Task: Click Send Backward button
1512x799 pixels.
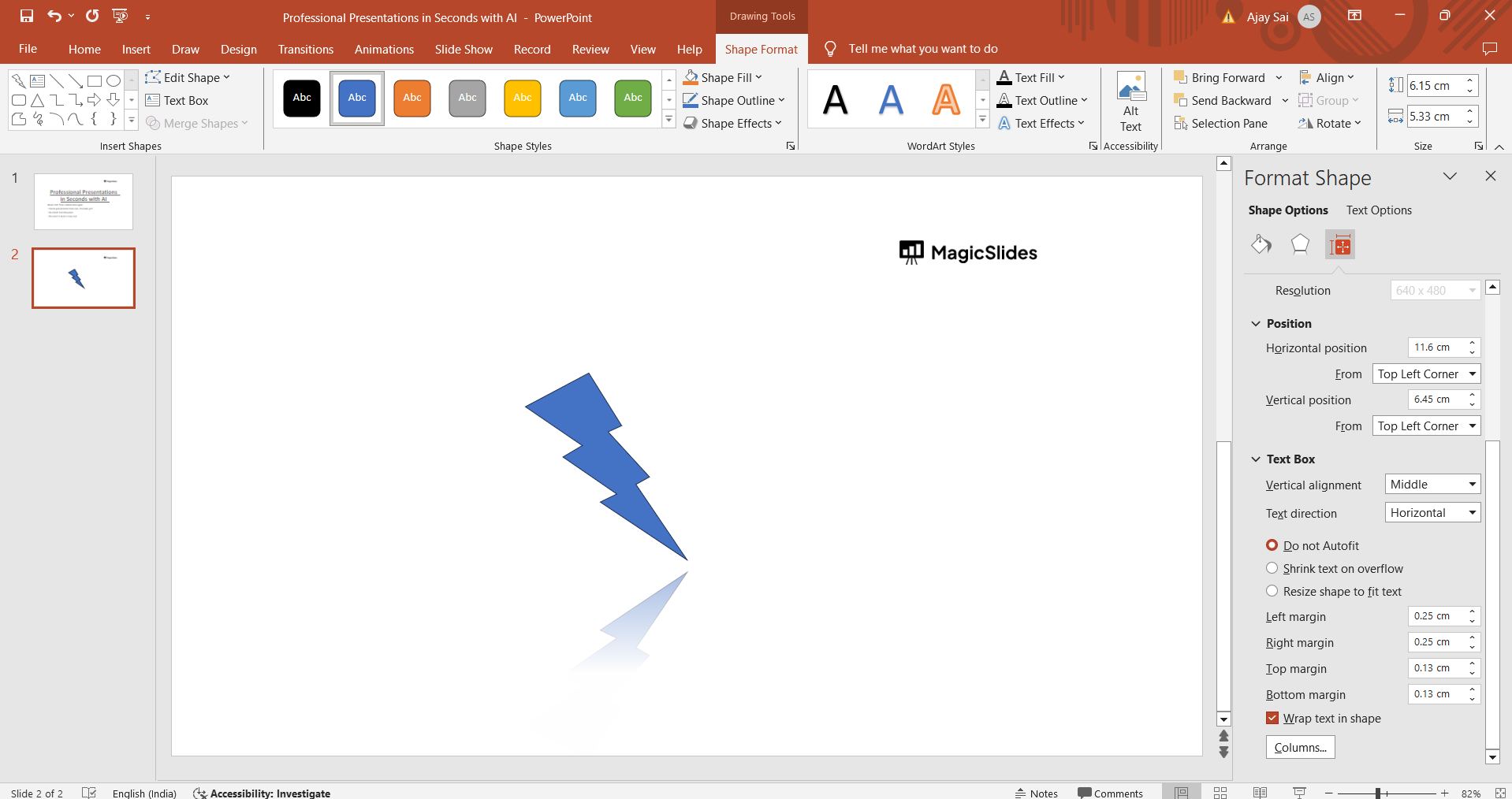Action: pos(1223,100)
